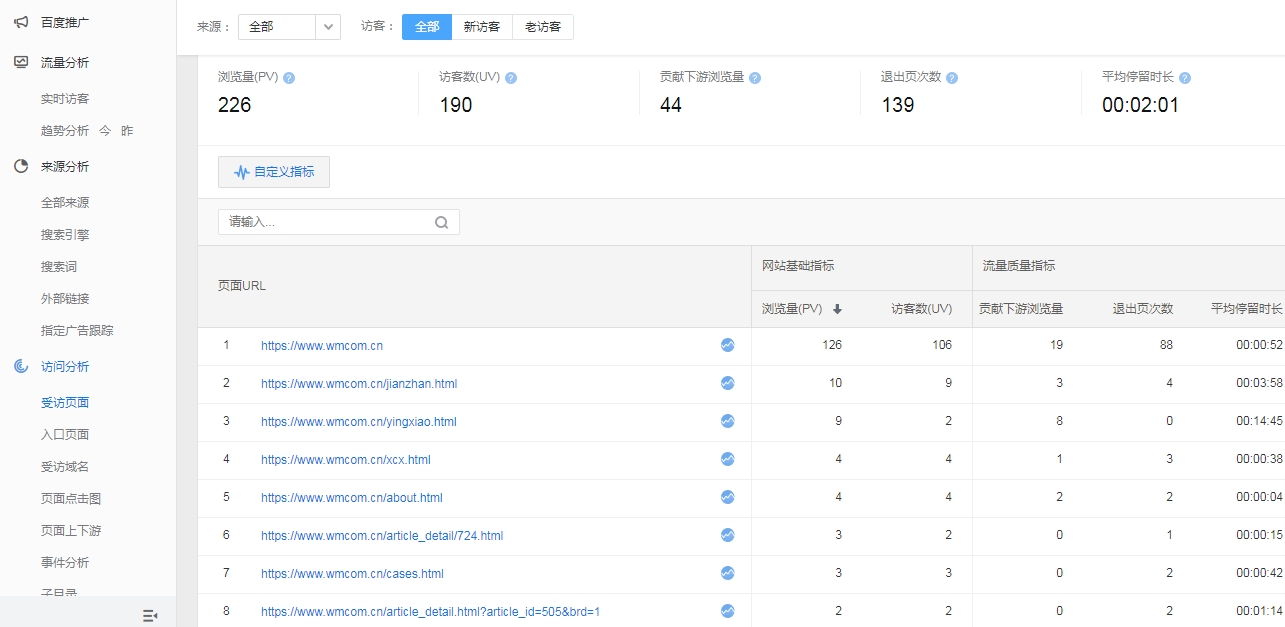This screenshot has width=1285, height=627.
Task: Click the help icon beside 浏览量(PV) summary
Action: coord(289,78)
